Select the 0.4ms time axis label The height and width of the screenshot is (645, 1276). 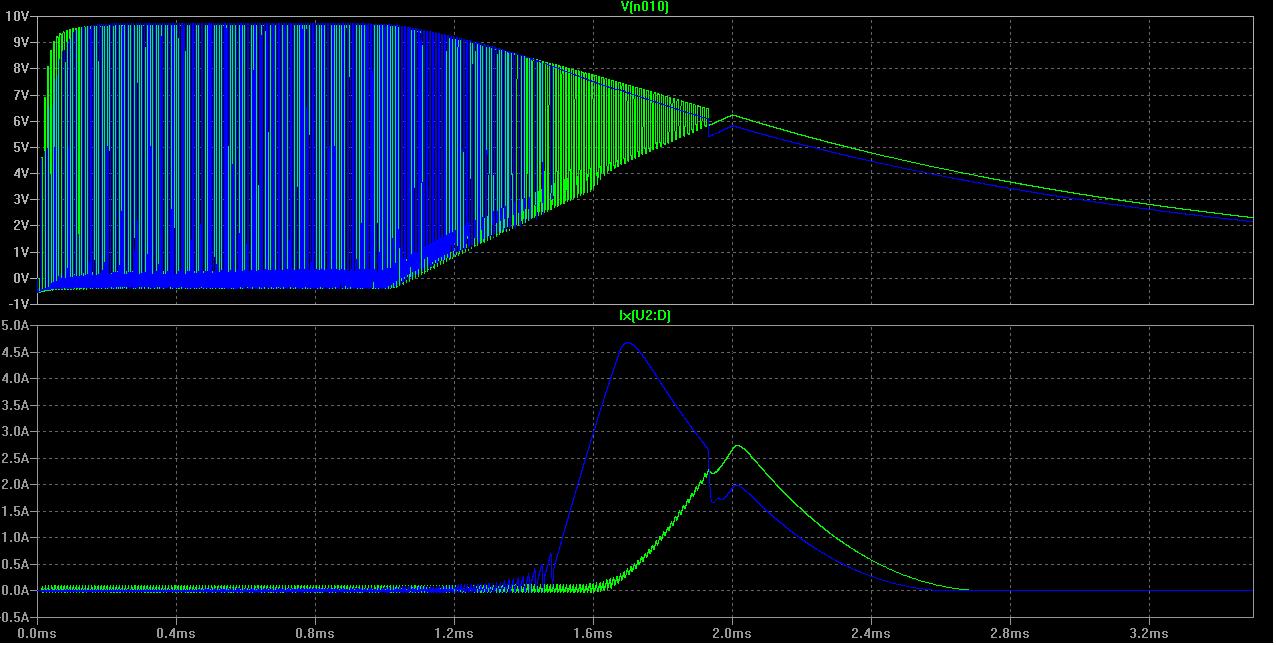pos(175,633)
